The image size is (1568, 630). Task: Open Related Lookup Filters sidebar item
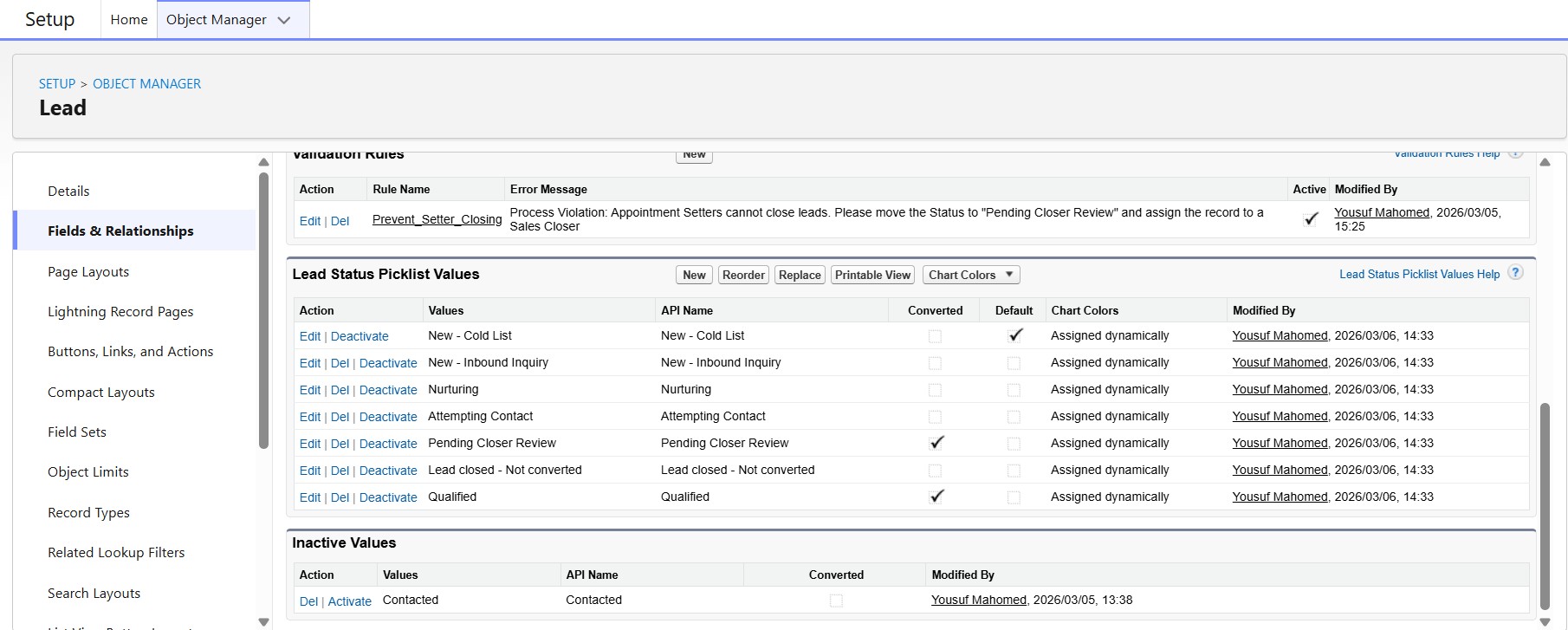pyautogui.click(x=116, y=552)
